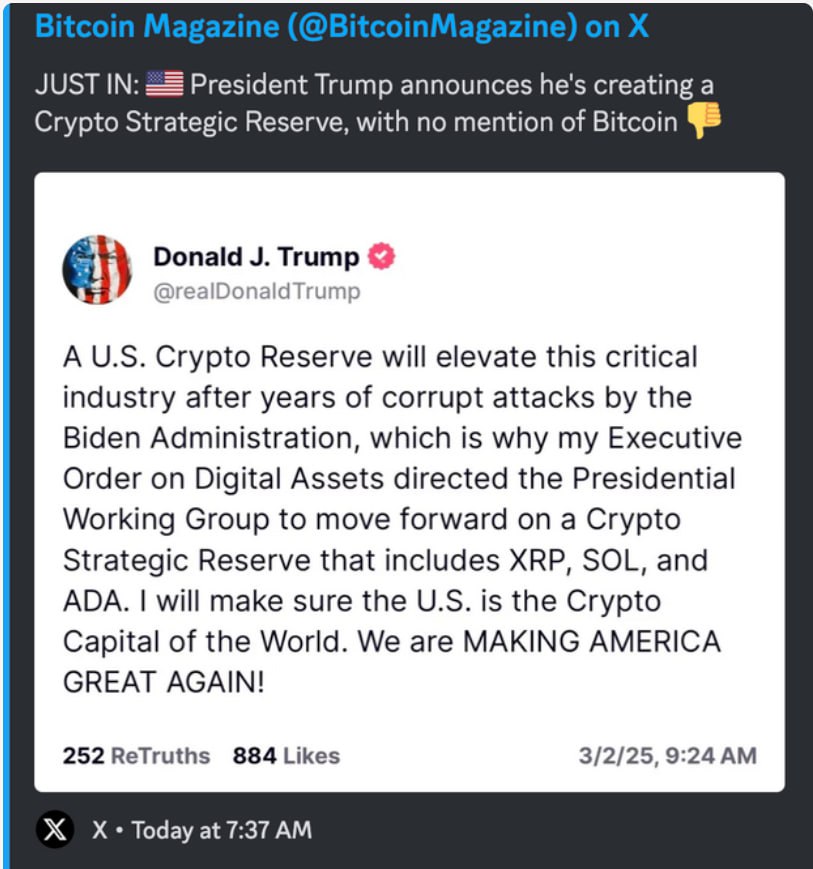Select the @realDonaldTrump handle
This screenshot has height=869, width=813.
tap(256, 292)
